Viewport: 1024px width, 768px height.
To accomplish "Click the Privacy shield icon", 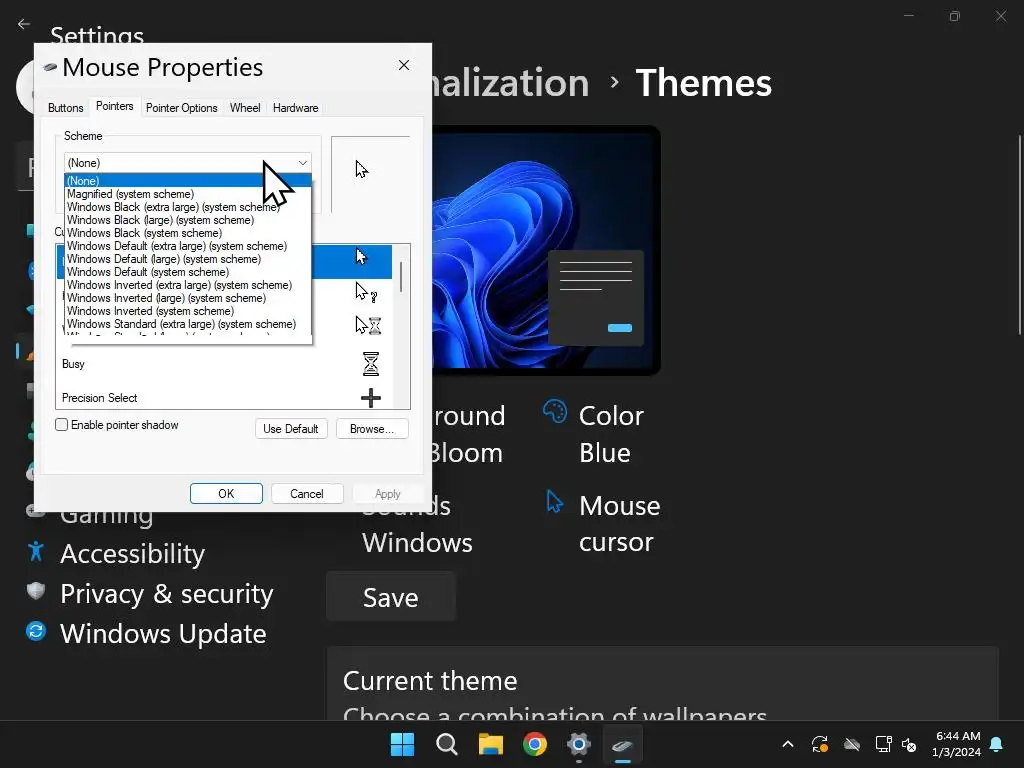I will pyautogui.click(x=36, y=591).
